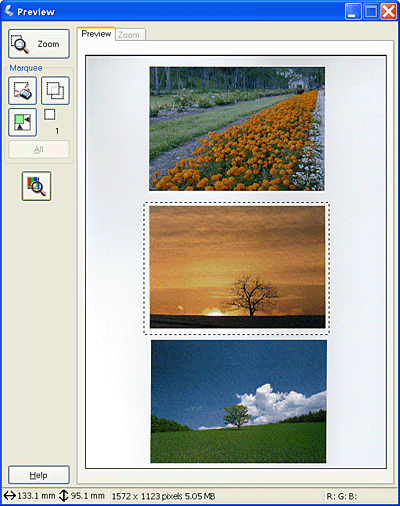
Task: Open the densitometer color magnifier tool
Action: tap(36, 186)
